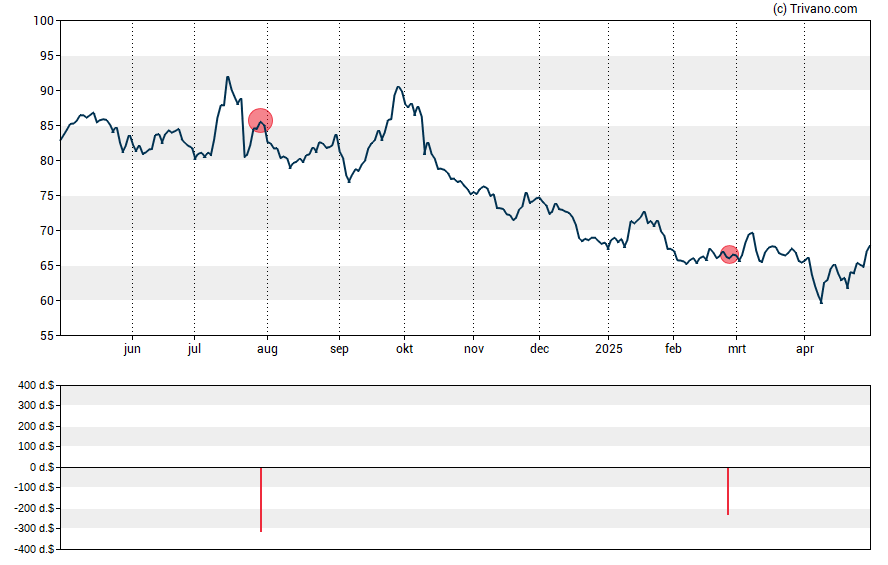This screenshot has height=565, width=888.
Task: Click the '200 d.$' axis label
Action: point(36,426)
